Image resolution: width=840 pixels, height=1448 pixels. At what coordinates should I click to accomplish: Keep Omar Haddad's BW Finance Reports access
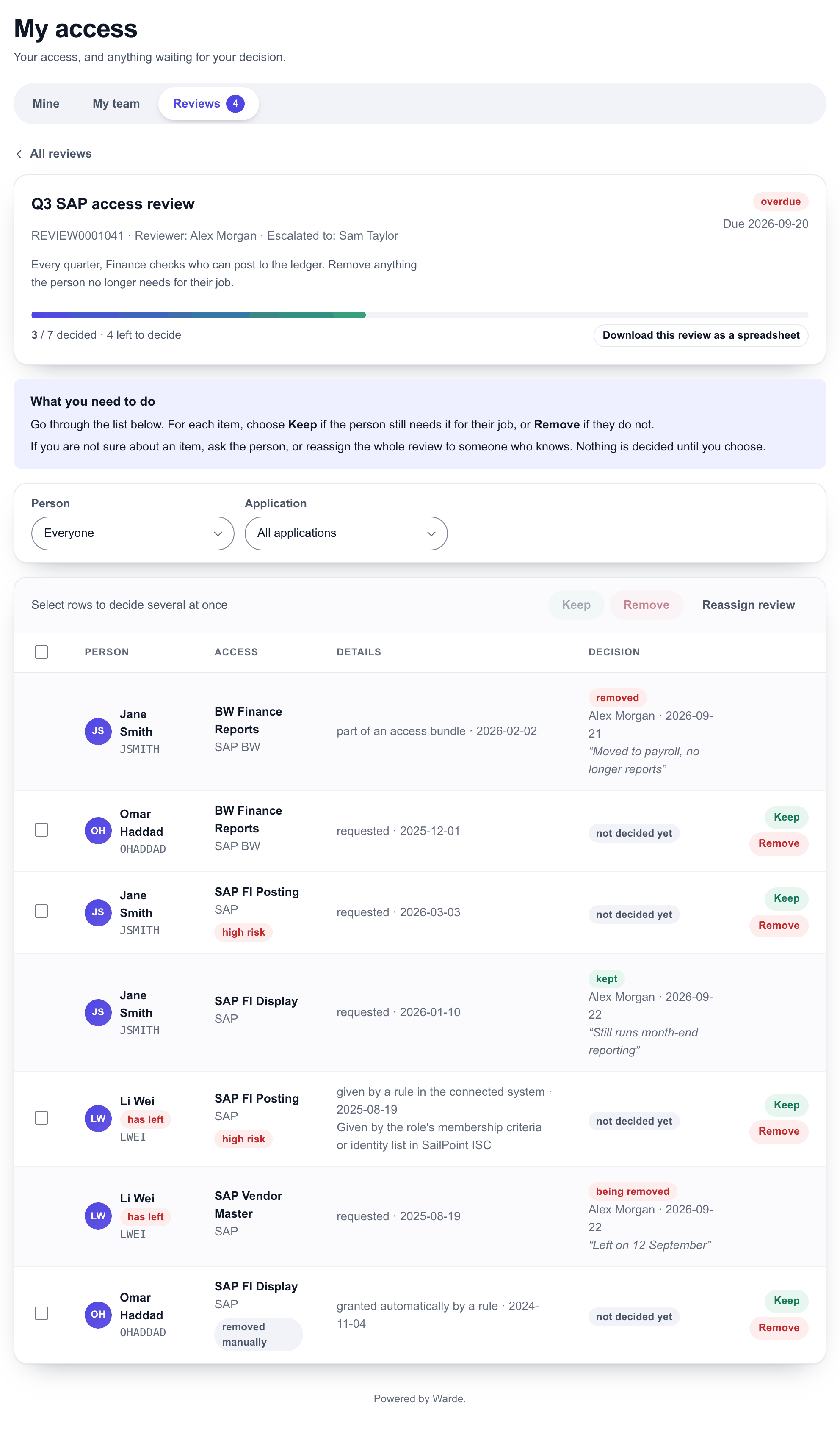(x=787, y=817)
